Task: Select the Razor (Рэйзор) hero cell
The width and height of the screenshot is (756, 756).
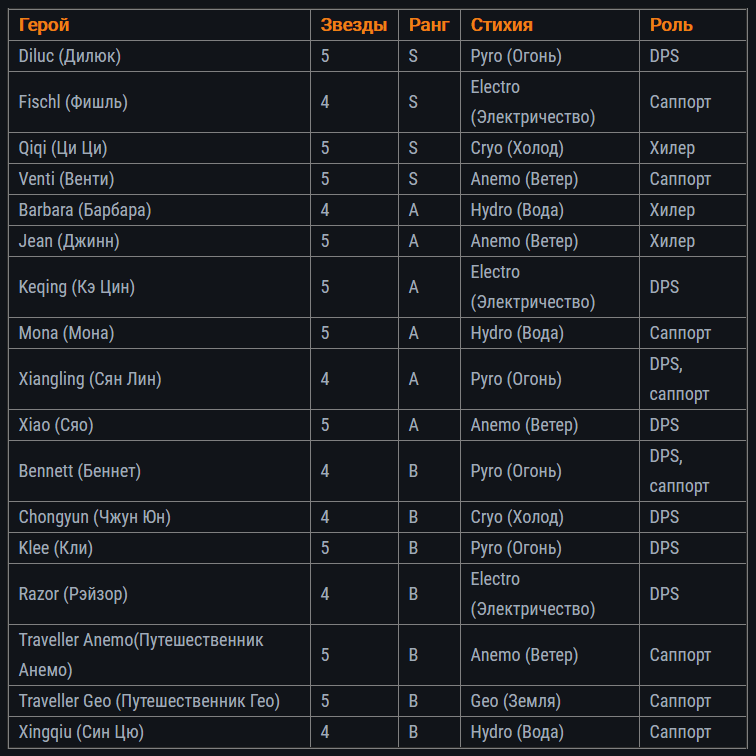Action: click(73, 594)
